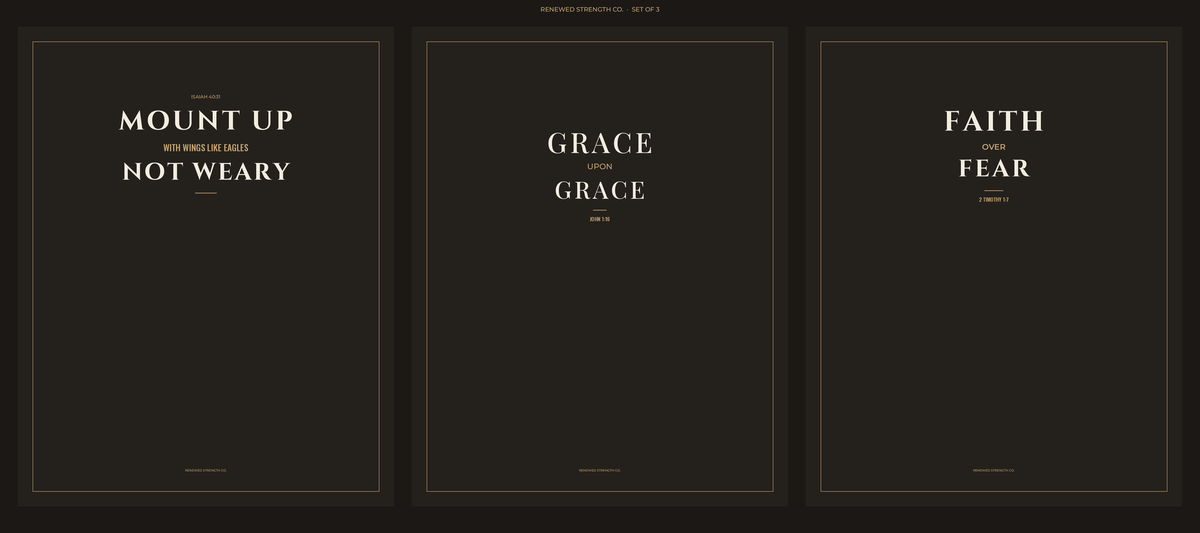Click the 'OVER' word on right poster
Screen dimensions: 1200x533
pyautogui.click(x=994, y=147)
